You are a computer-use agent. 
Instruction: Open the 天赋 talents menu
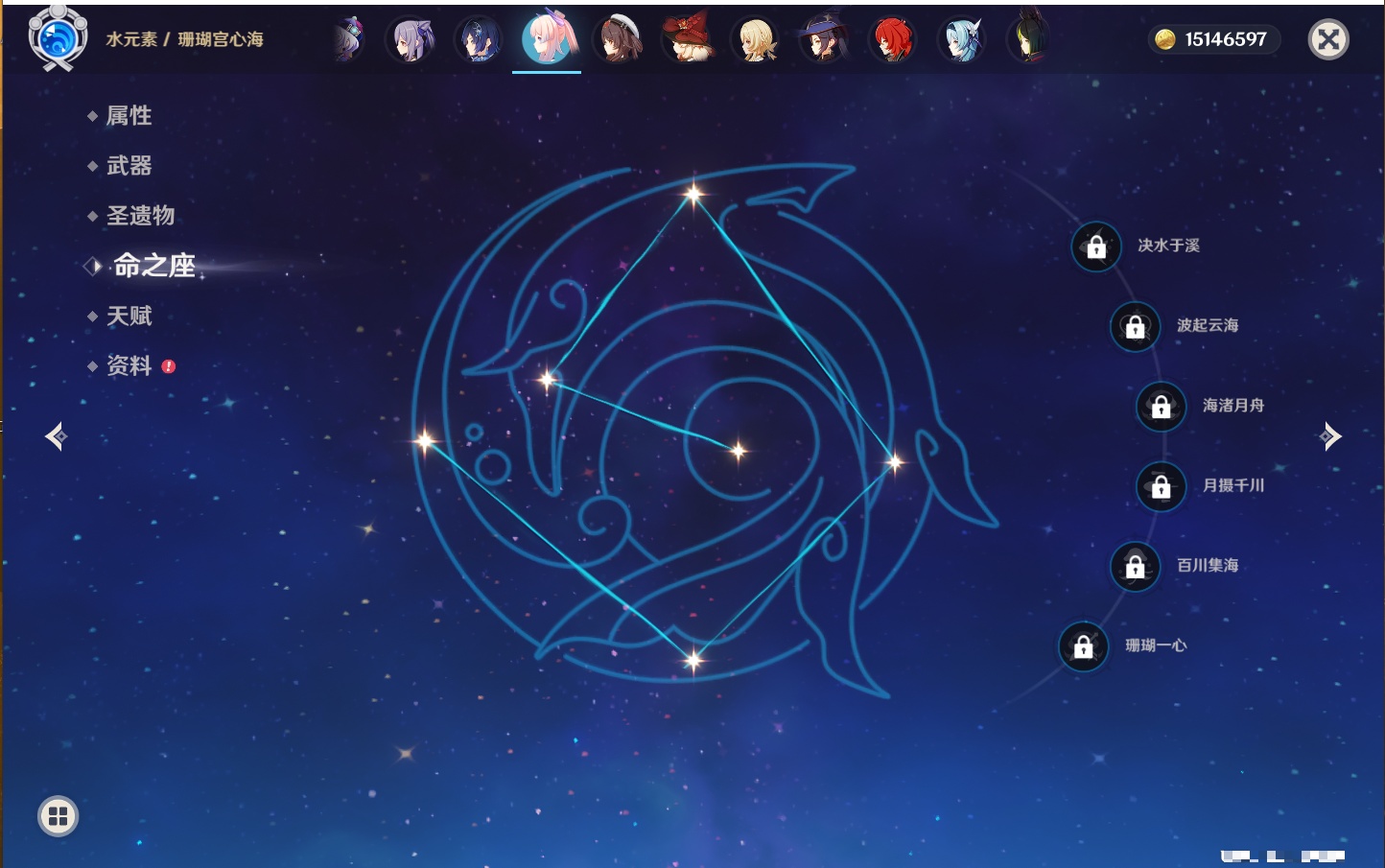129,316
